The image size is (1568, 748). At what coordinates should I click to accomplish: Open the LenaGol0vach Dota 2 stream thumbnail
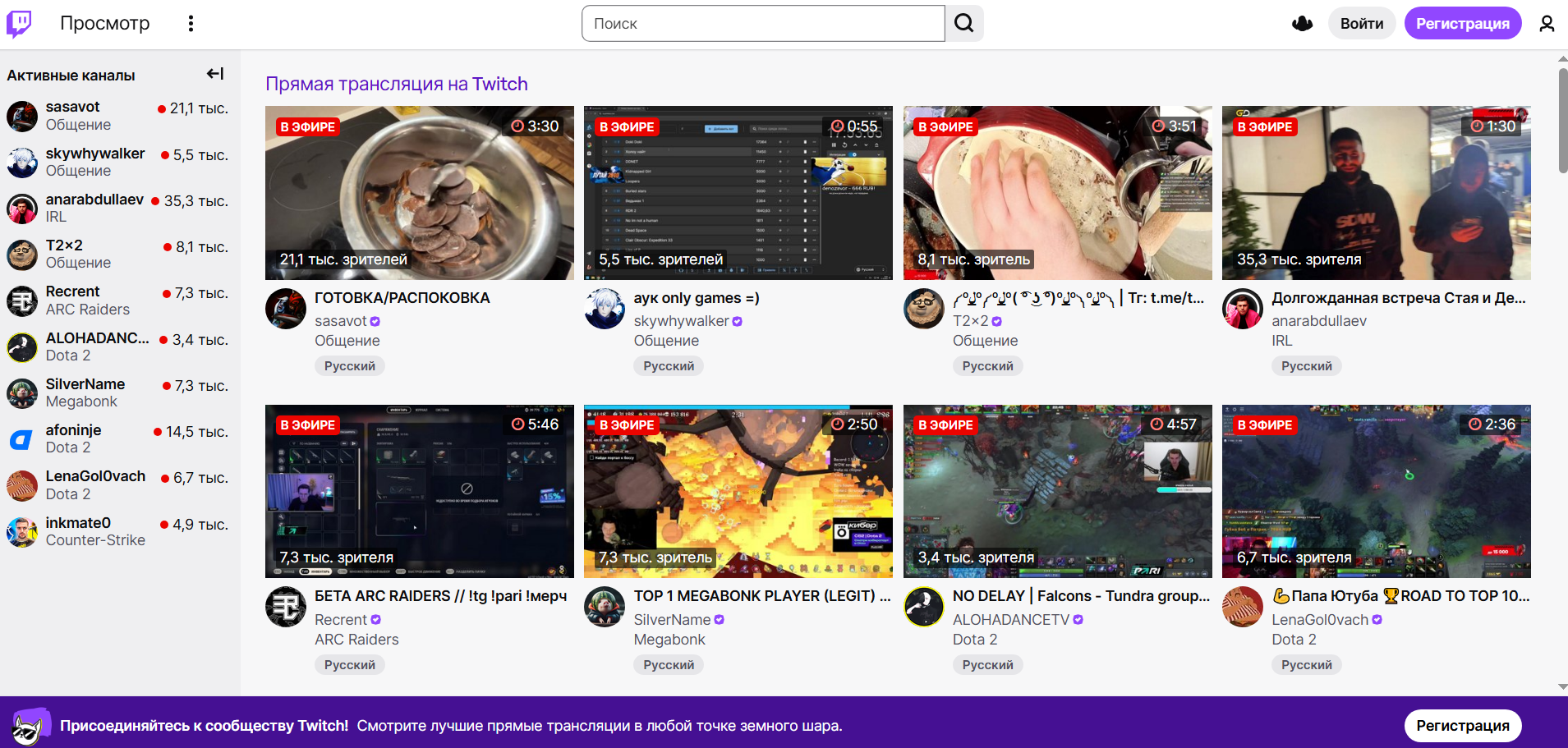[x=1377, y=491]
